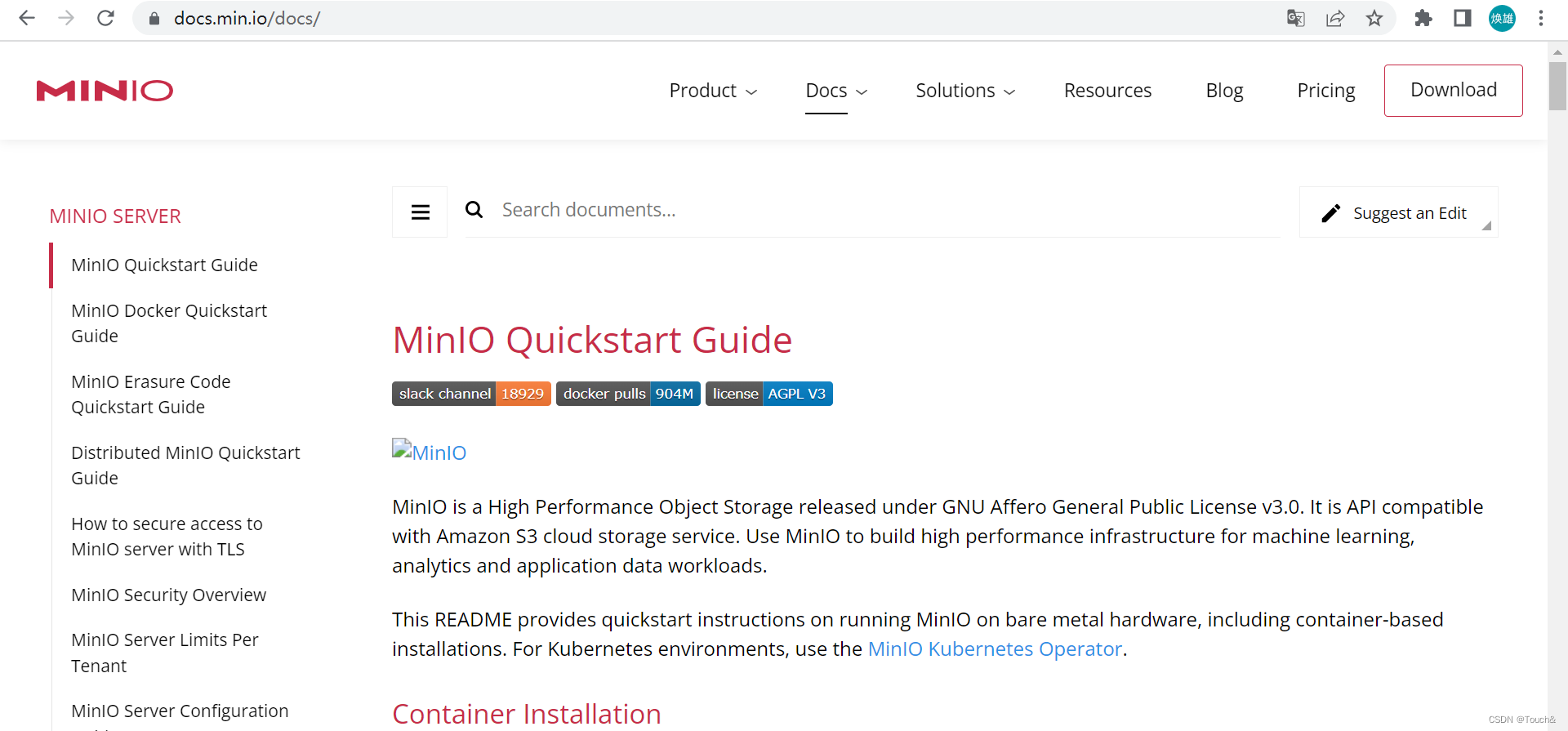Toggle the browser side panel
This screenshot has width=1568, height=731.
[x=1462, y=18]
